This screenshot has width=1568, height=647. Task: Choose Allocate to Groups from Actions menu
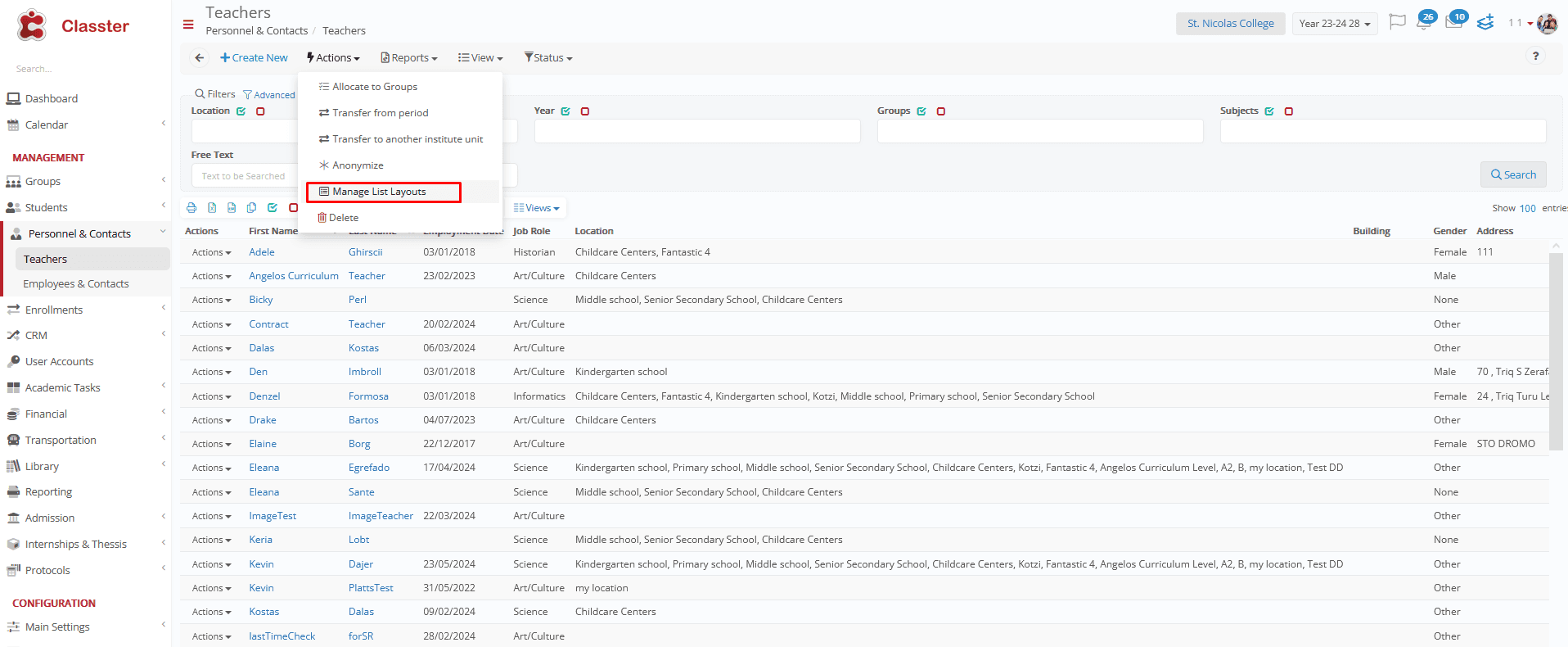[368, 87]
